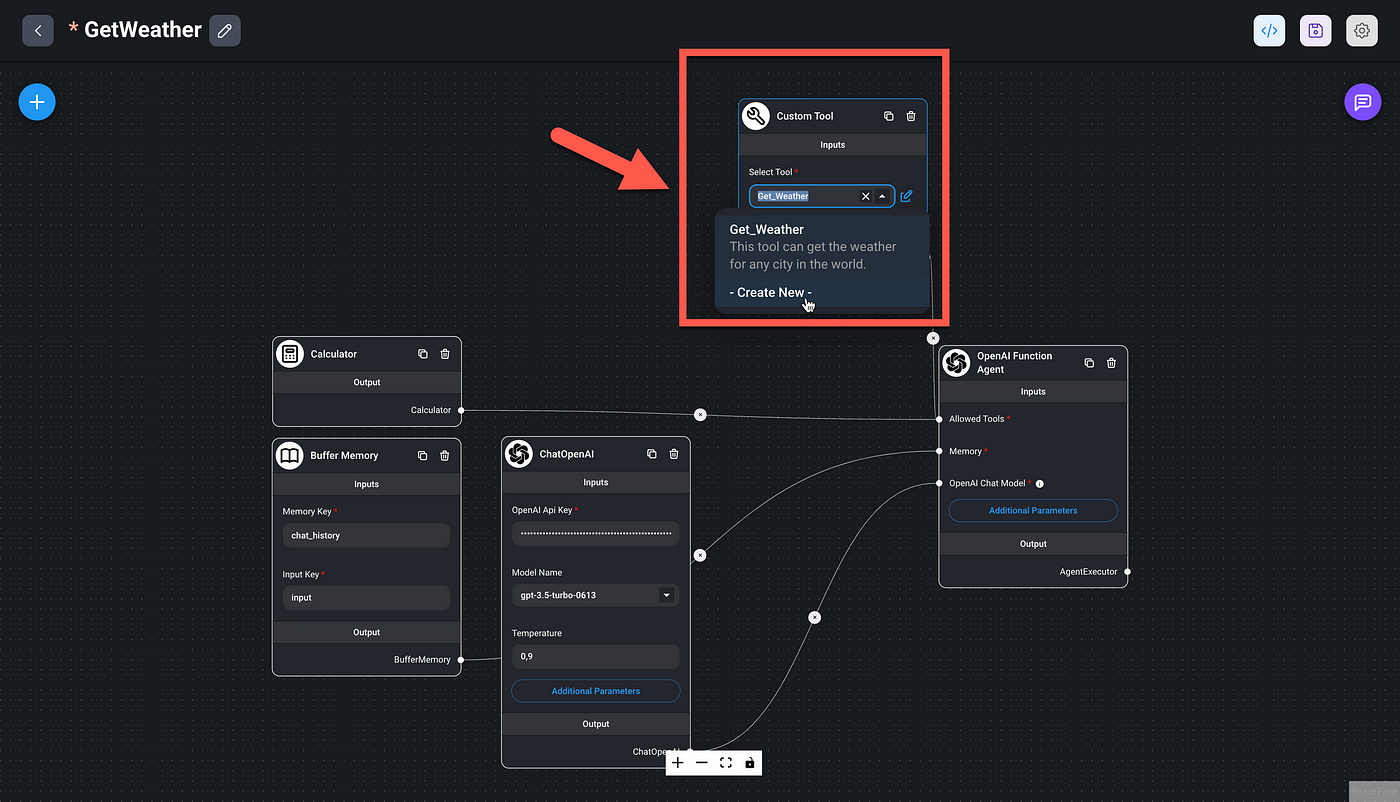The width and height of the screenshot is (1400, 802).
Task: Duplicate the OpenAI Function Agent node
Action: [1089, 363]
